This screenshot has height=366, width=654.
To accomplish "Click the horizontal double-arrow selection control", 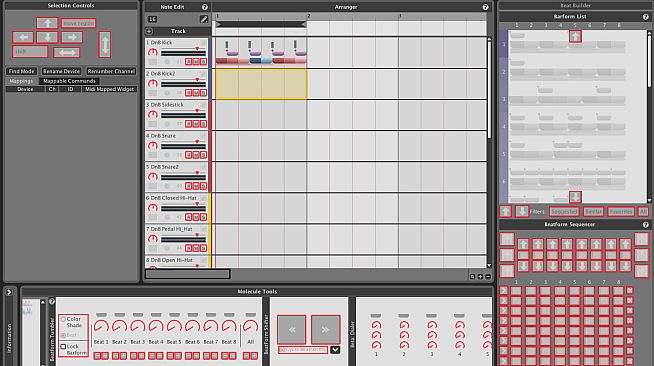I will 67,53.
